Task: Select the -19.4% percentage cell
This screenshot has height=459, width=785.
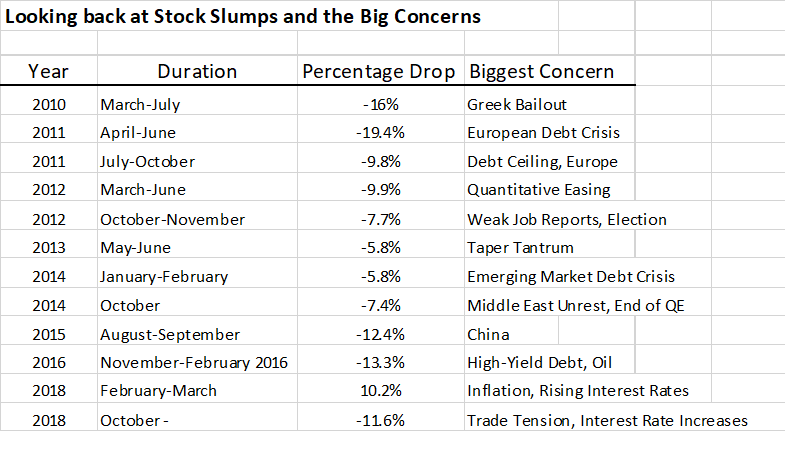Action: 380,132
